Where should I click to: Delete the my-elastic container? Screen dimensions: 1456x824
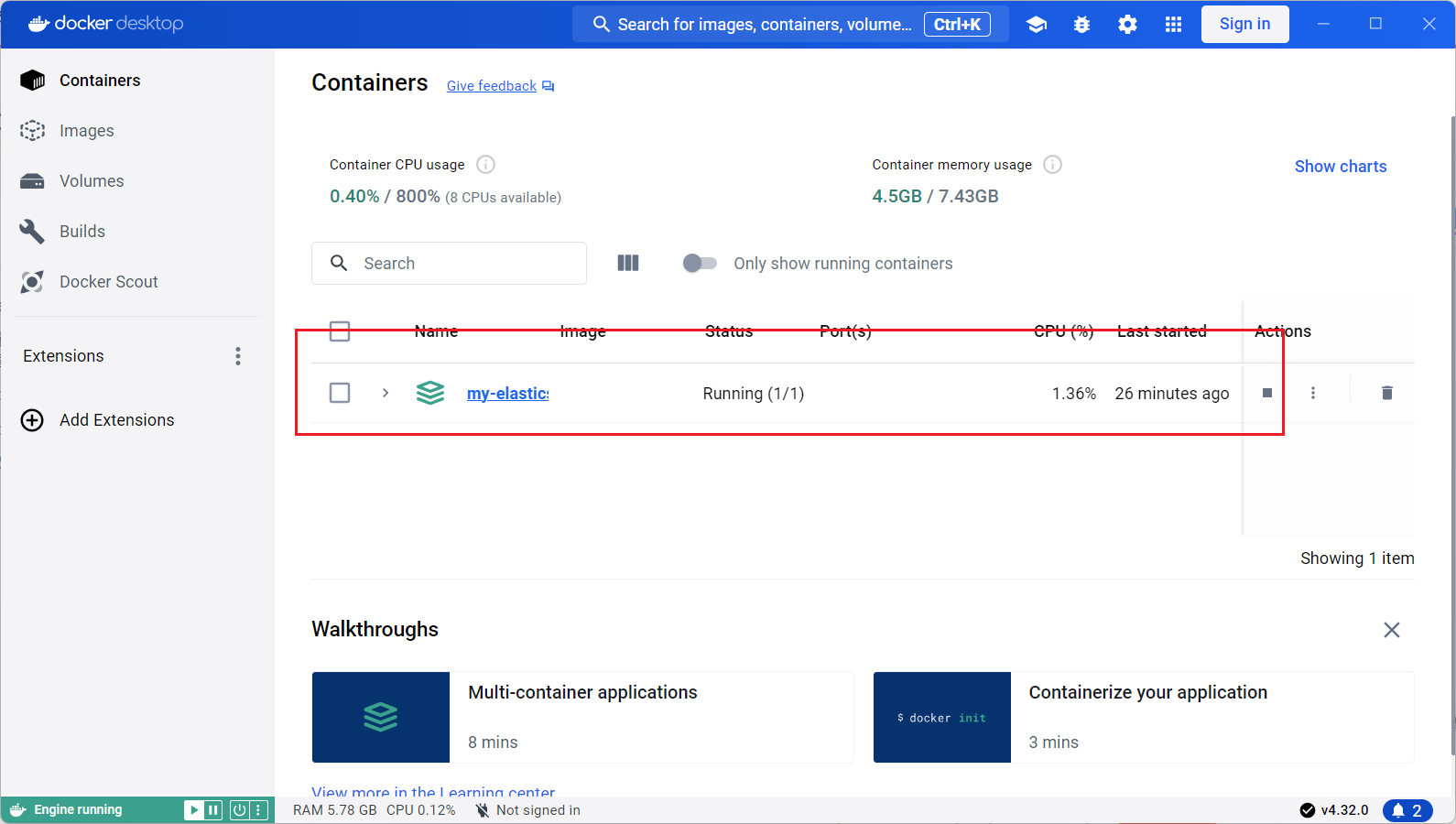(x=1386, y=393)
